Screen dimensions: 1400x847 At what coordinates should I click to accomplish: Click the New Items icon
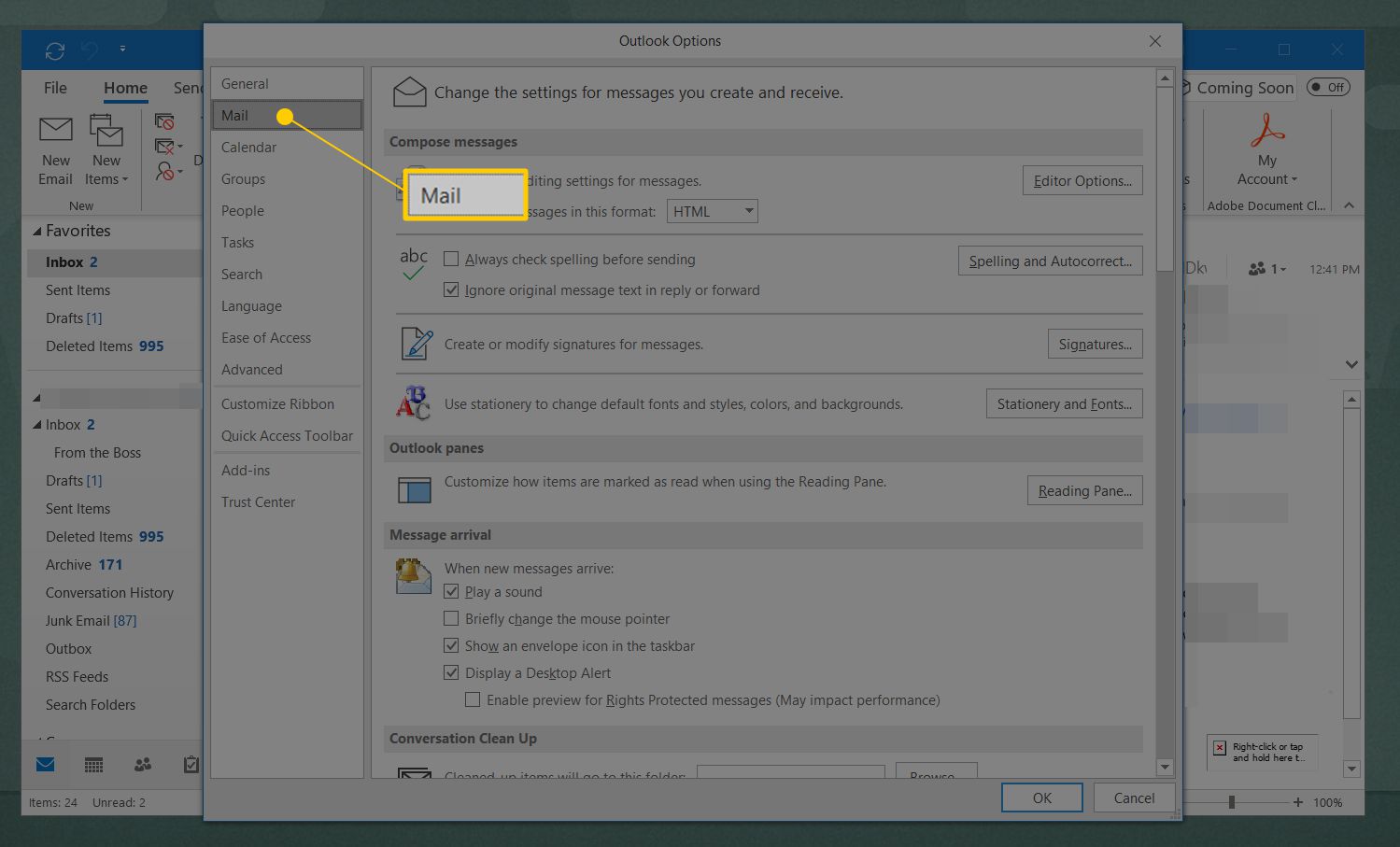(106, 130)
